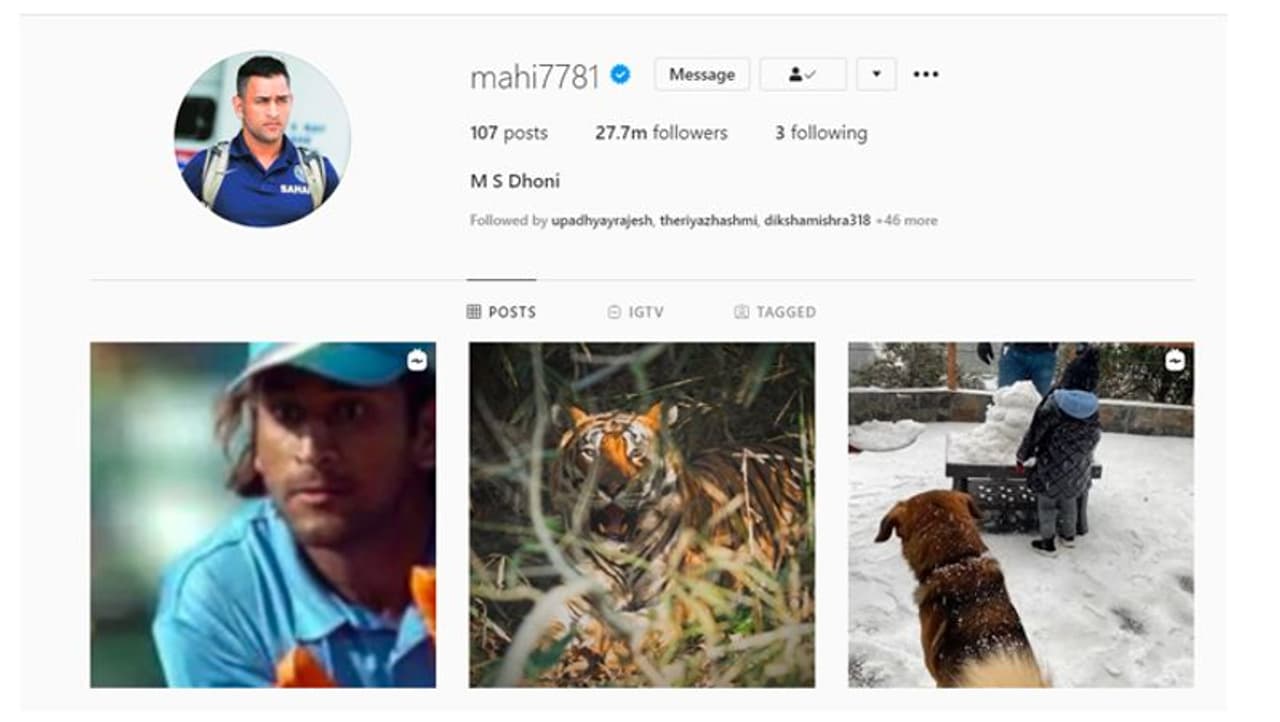Open the tiger photo post
1280x722 pixels.
click(642, 515)
